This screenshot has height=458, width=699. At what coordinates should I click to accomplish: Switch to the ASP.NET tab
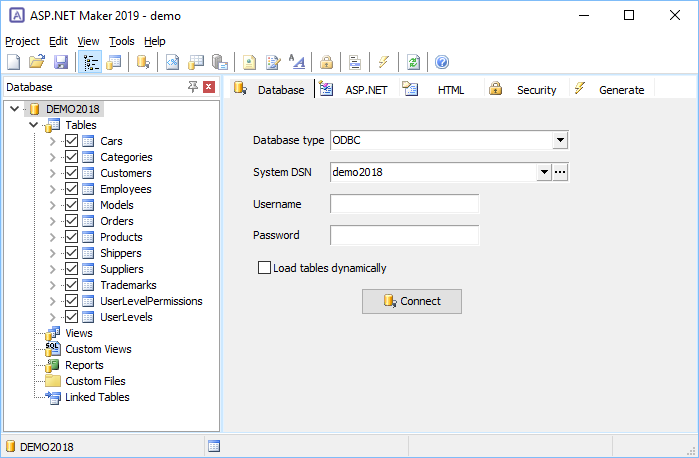(x=355, y=89)
